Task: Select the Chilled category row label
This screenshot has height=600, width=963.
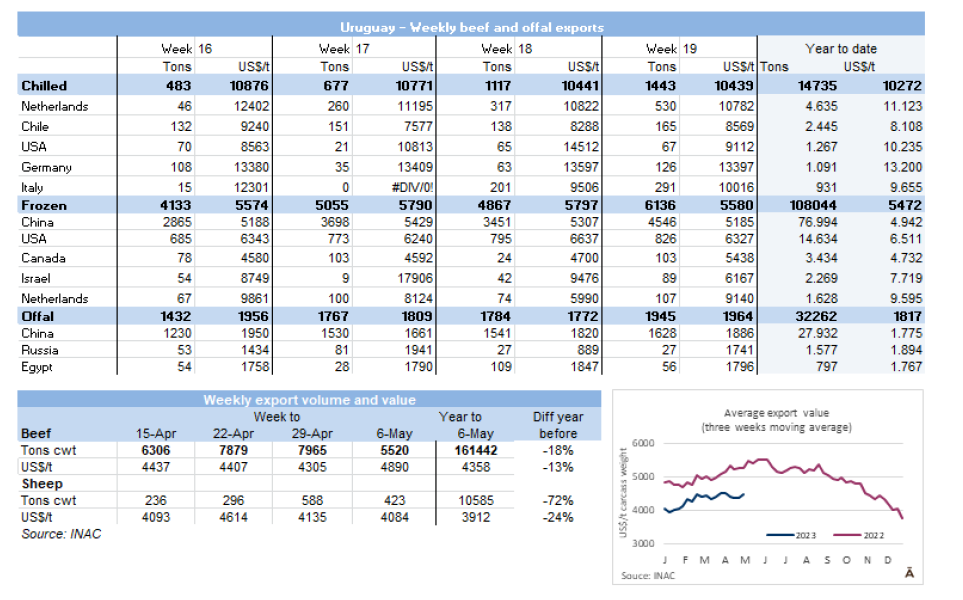Action: pos(44,86)
